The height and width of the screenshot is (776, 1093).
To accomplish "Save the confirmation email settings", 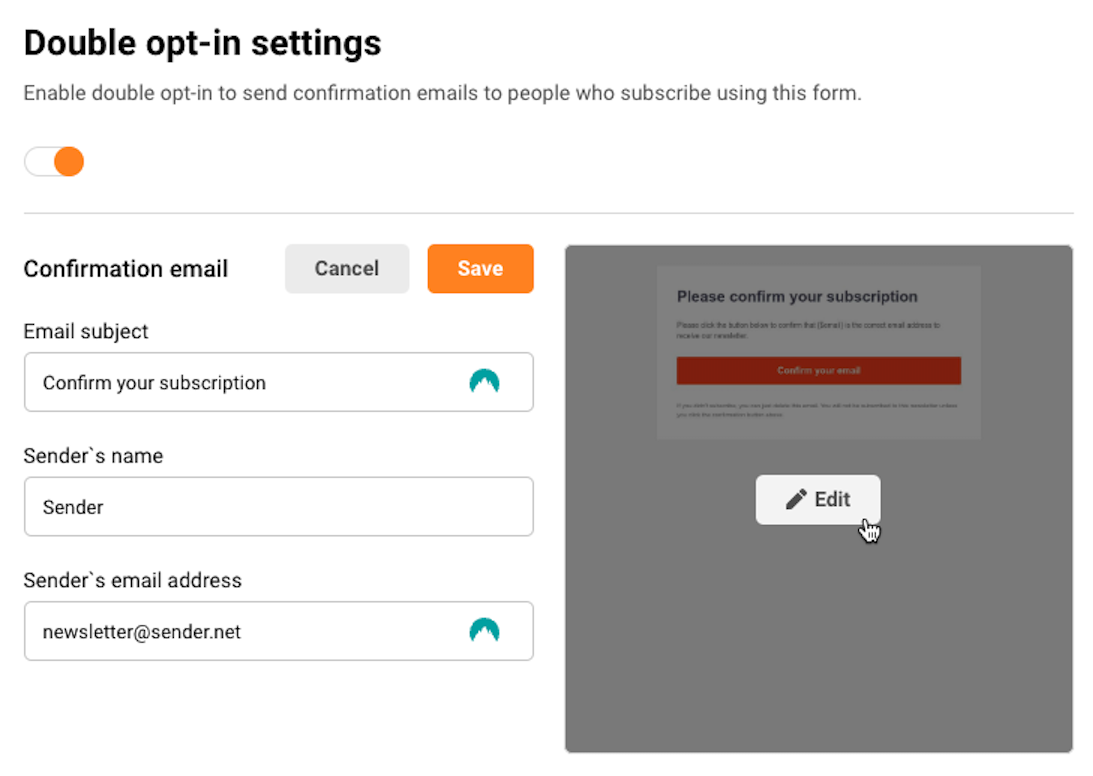I will 480,269.
